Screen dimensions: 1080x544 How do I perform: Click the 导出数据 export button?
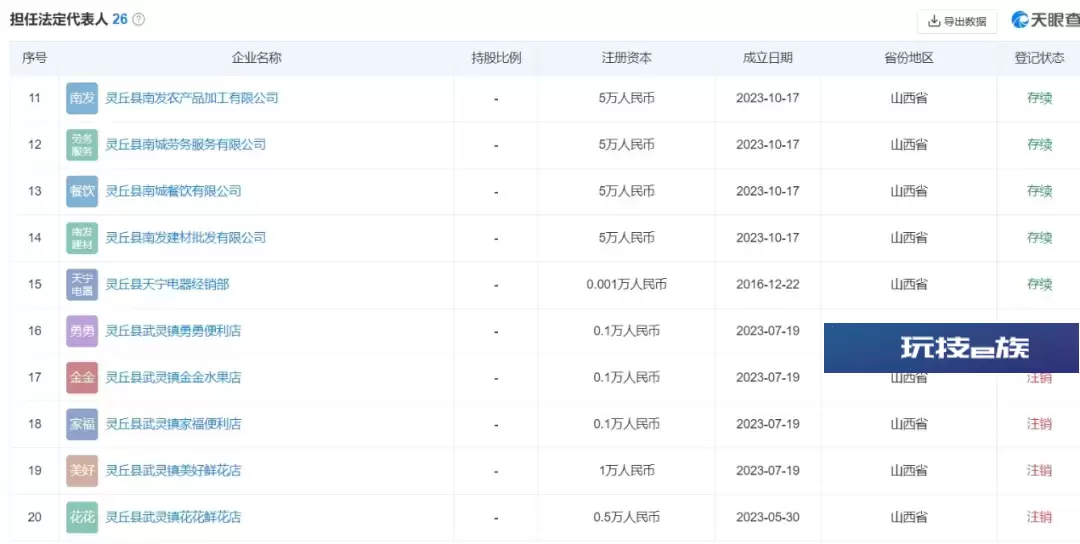957,21
